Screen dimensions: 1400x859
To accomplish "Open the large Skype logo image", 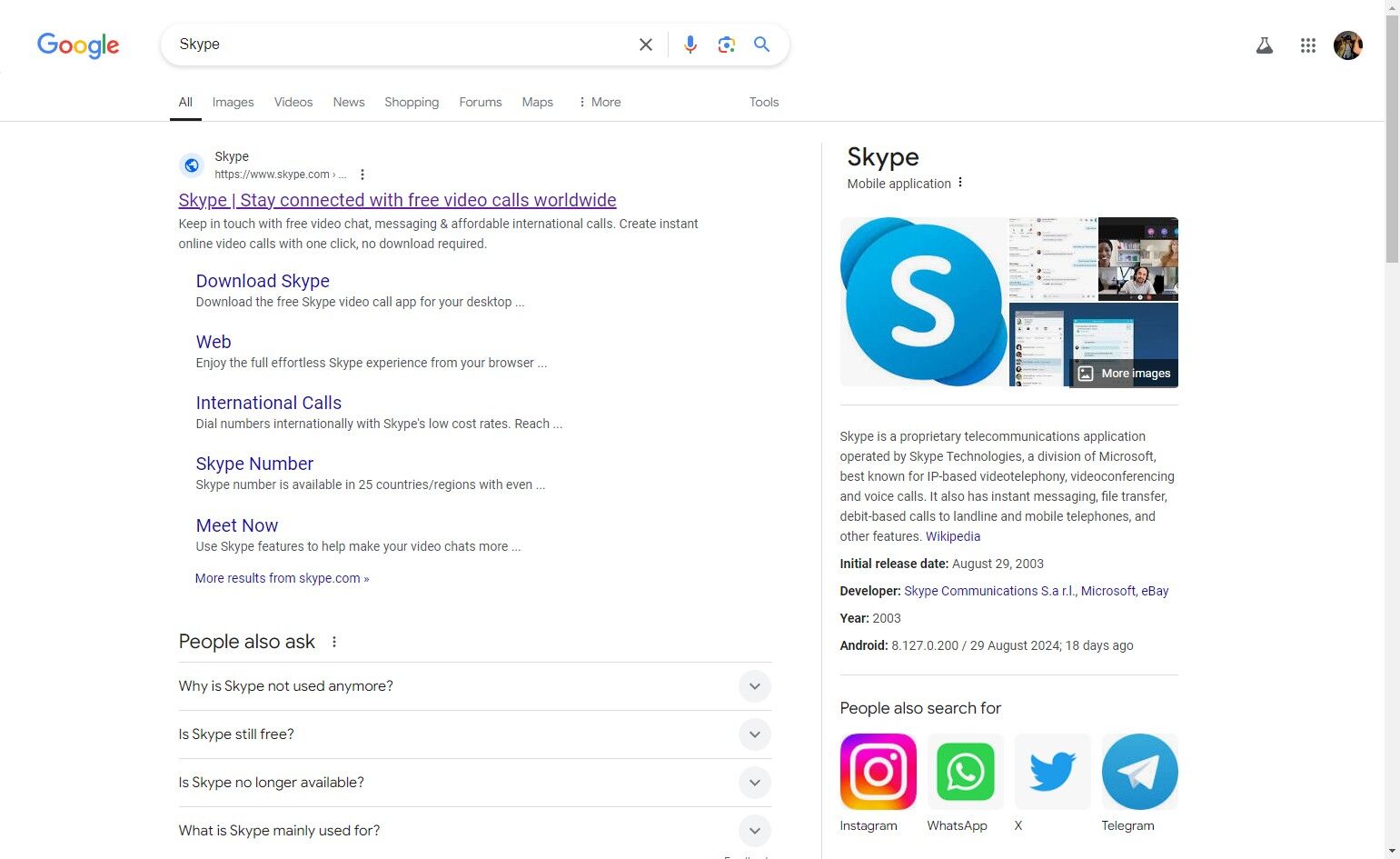I will tap(924, 302).
